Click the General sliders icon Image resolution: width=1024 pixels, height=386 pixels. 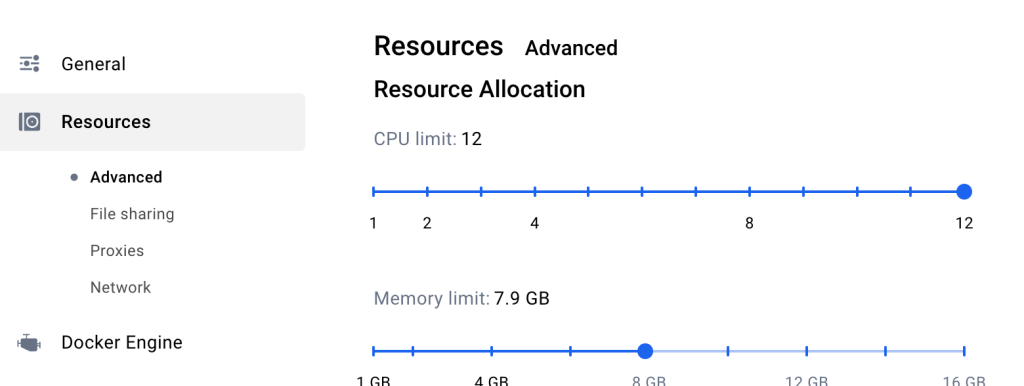(x=29, y=64)
